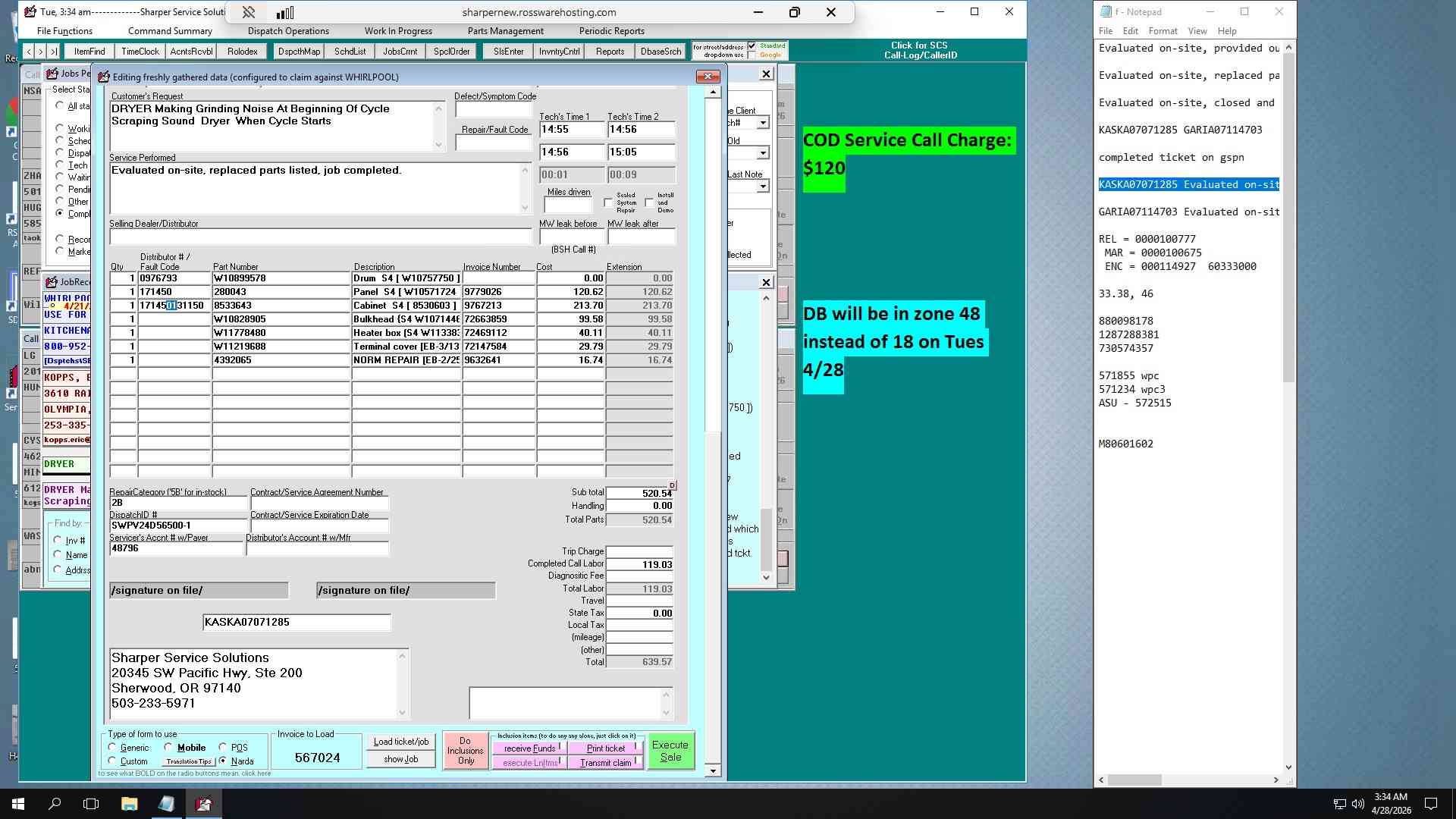Image resolution: width=1456 pixels, height=819 pixels.
Task: Click the pin icon in remote session bar
Action: [248, 12]
